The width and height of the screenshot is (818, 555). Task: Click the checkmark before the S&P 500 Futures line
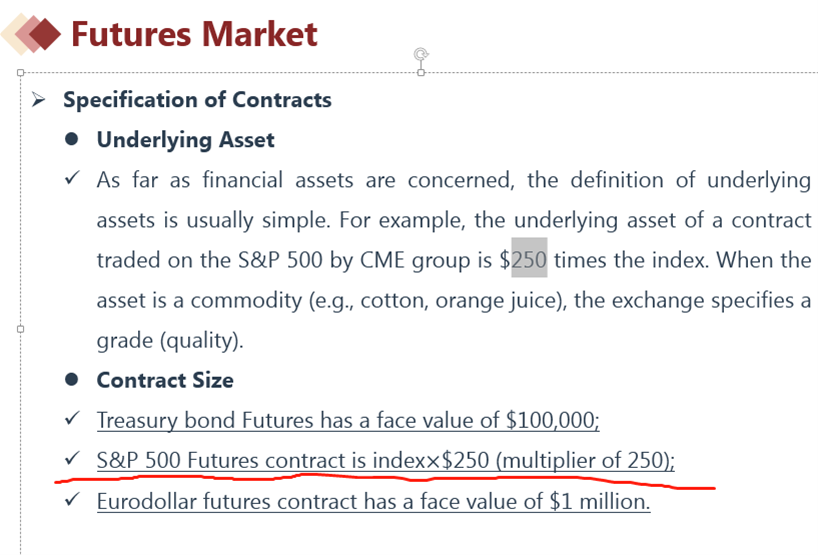pos(72,459)
